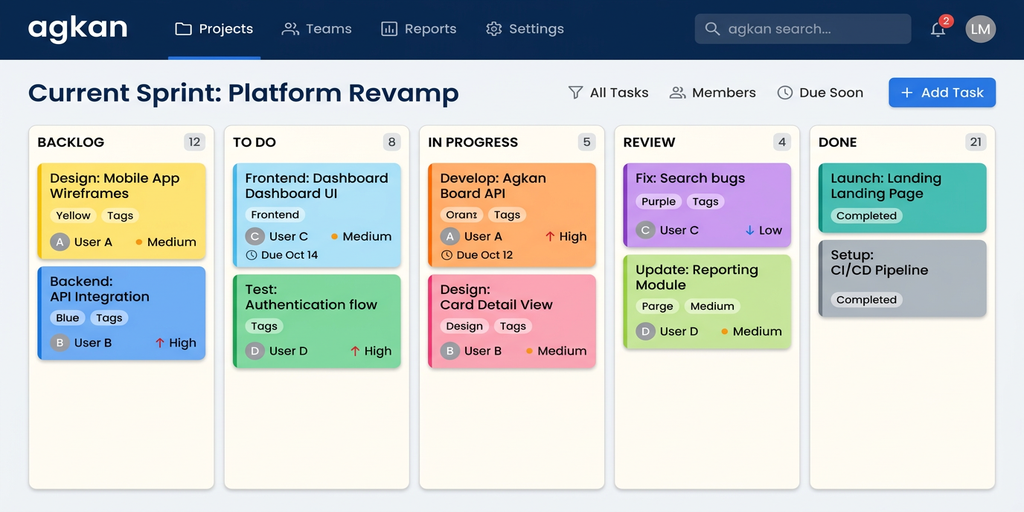Click the notification bell icon
The height and width of the screenshot is (512, 1024).
[x=938, y=29]
